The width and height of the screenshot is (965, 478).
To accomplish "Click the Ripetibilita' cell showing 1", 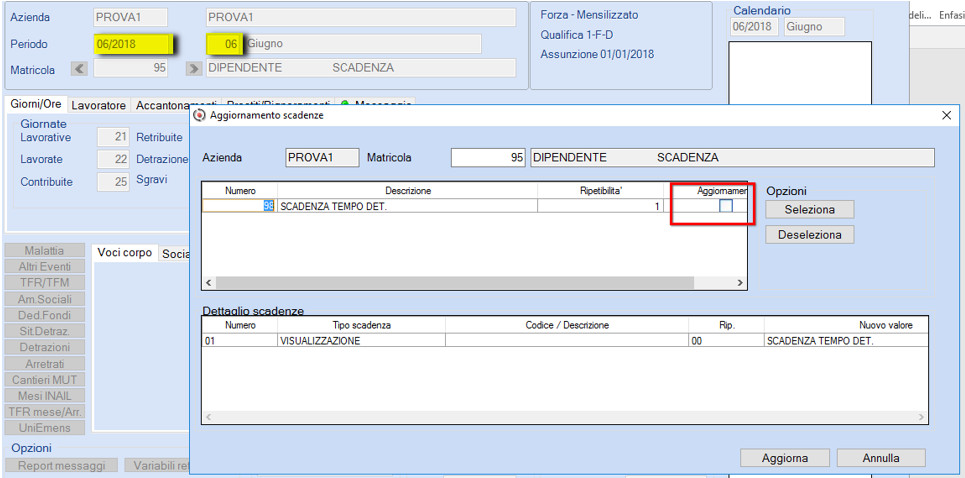I will click(x=600, y=207).
